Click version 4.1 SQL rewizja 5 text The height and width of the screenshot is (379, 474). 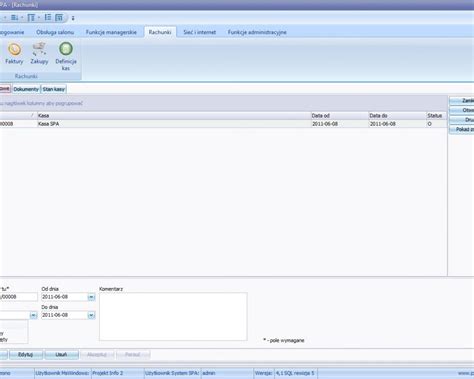[x=295, y=373]
